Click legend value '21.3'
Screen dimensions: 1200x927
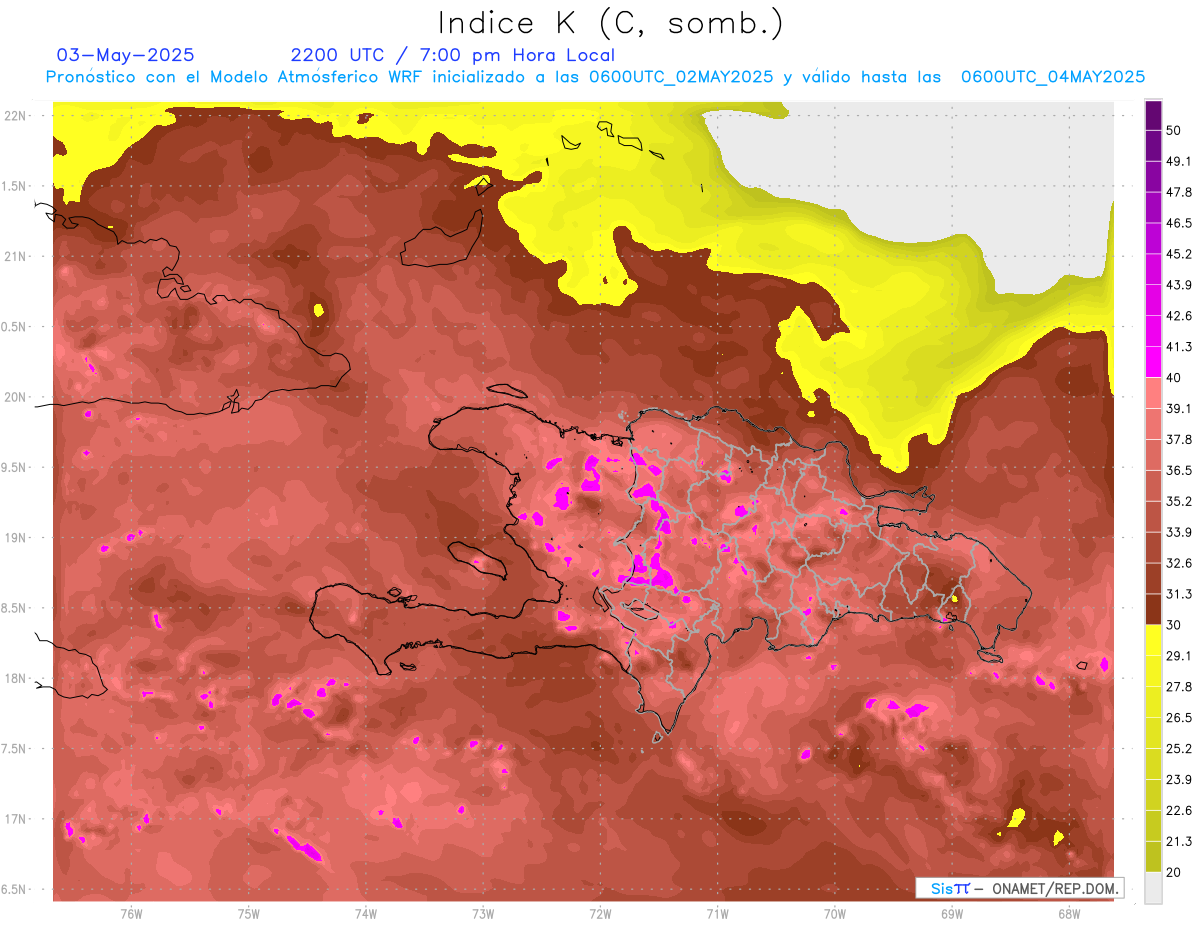click(x=1179, y=841)
